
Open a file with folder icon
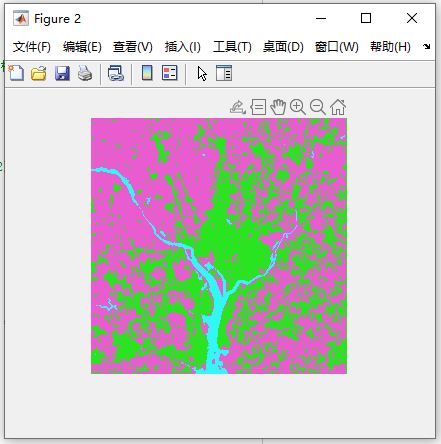coord(39,73)
